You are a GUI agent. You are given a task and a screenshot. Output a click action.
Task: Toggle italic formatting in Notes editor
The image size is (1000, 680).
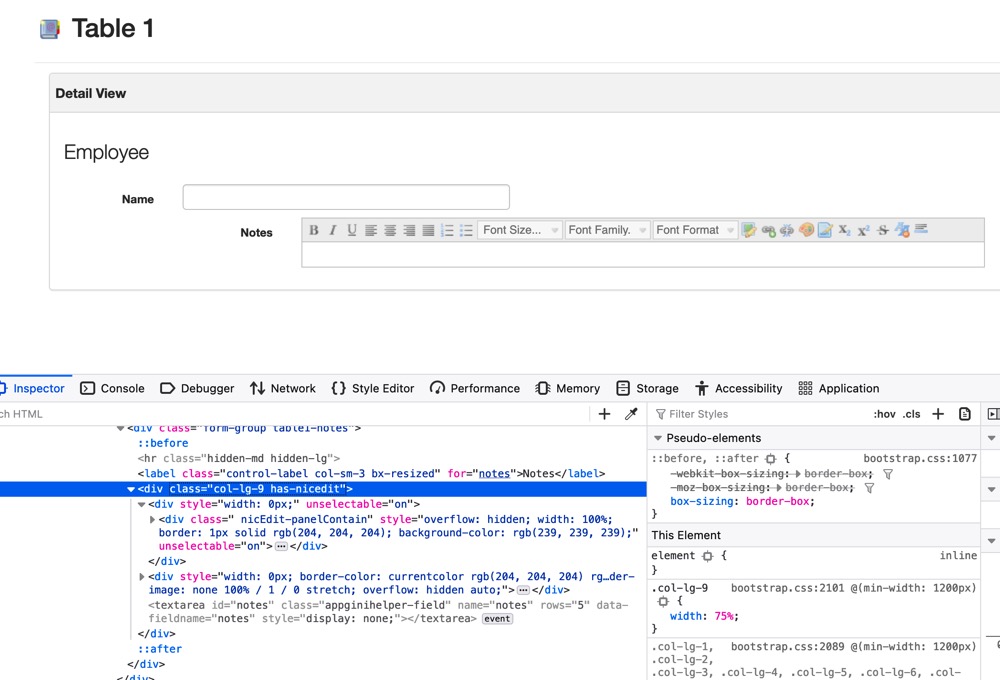[x=333, y=230]
